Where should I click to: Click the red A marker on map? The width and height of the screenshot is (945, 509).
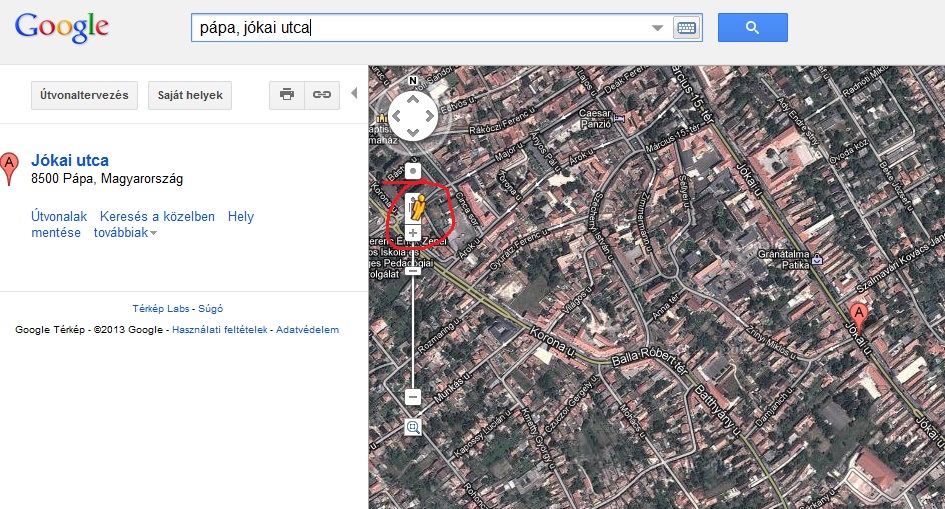[x=857, y=315]
